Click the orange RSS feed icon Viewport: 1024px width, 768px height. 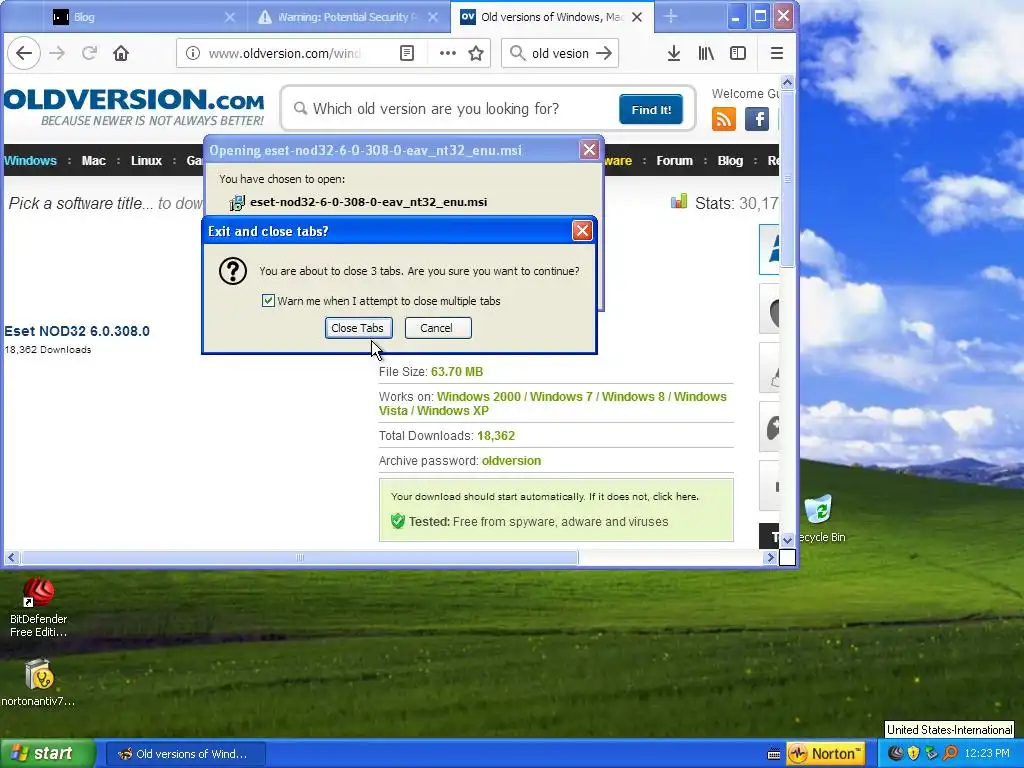click(x=724, y=119)
